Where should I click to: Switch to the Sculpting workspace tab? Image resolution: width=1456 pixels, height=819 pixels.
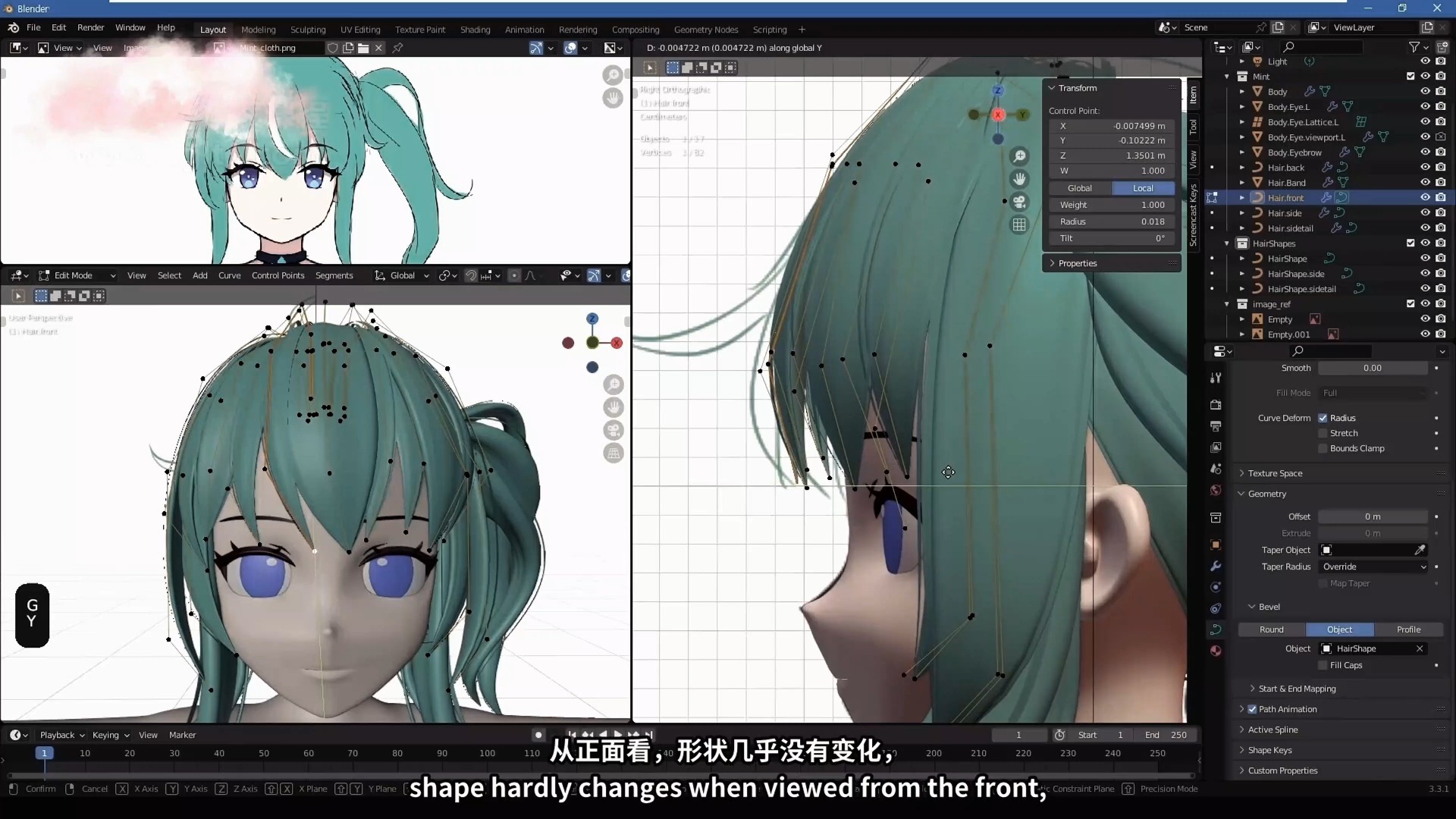307,30
